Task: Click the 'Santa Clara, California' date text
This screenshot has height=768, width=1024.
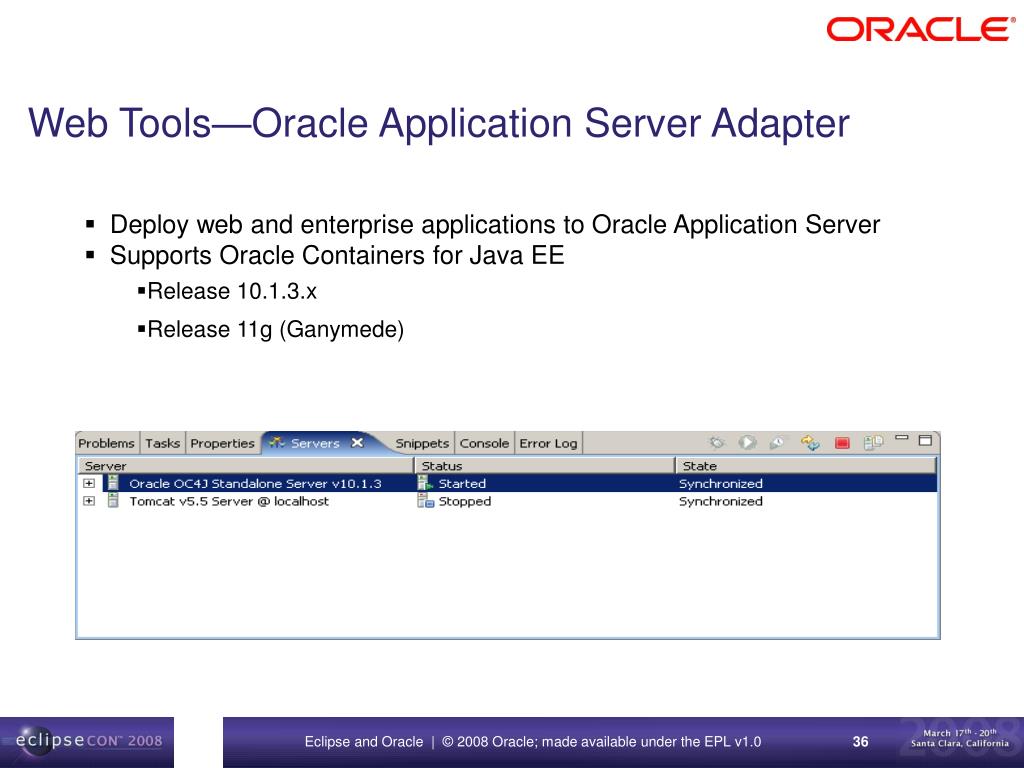Action: click(x=959, y=743)
